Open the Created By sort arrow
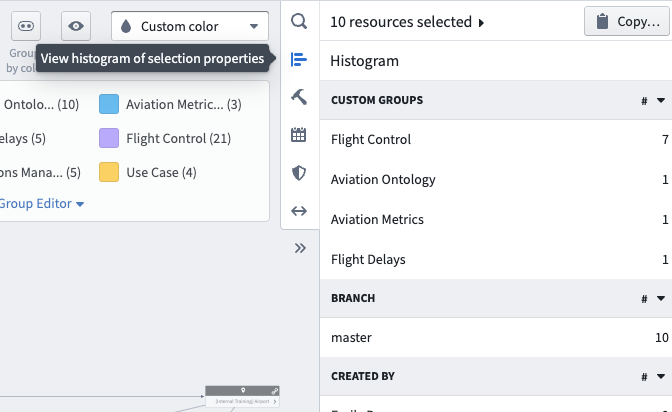Image resolution: width=672 pixels, height=412 pixels. click(x=661, y=376)
